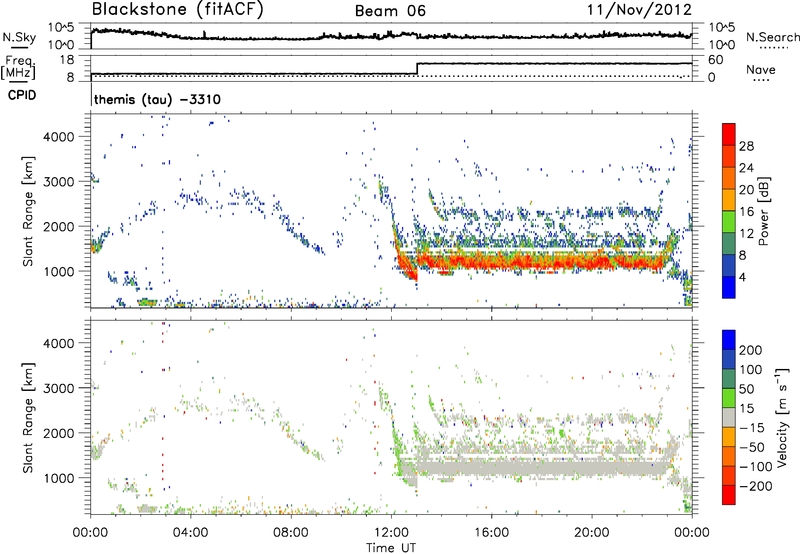Click the 'Power [dB]' color bar title

pyautogui.click(x=764, y=211)
